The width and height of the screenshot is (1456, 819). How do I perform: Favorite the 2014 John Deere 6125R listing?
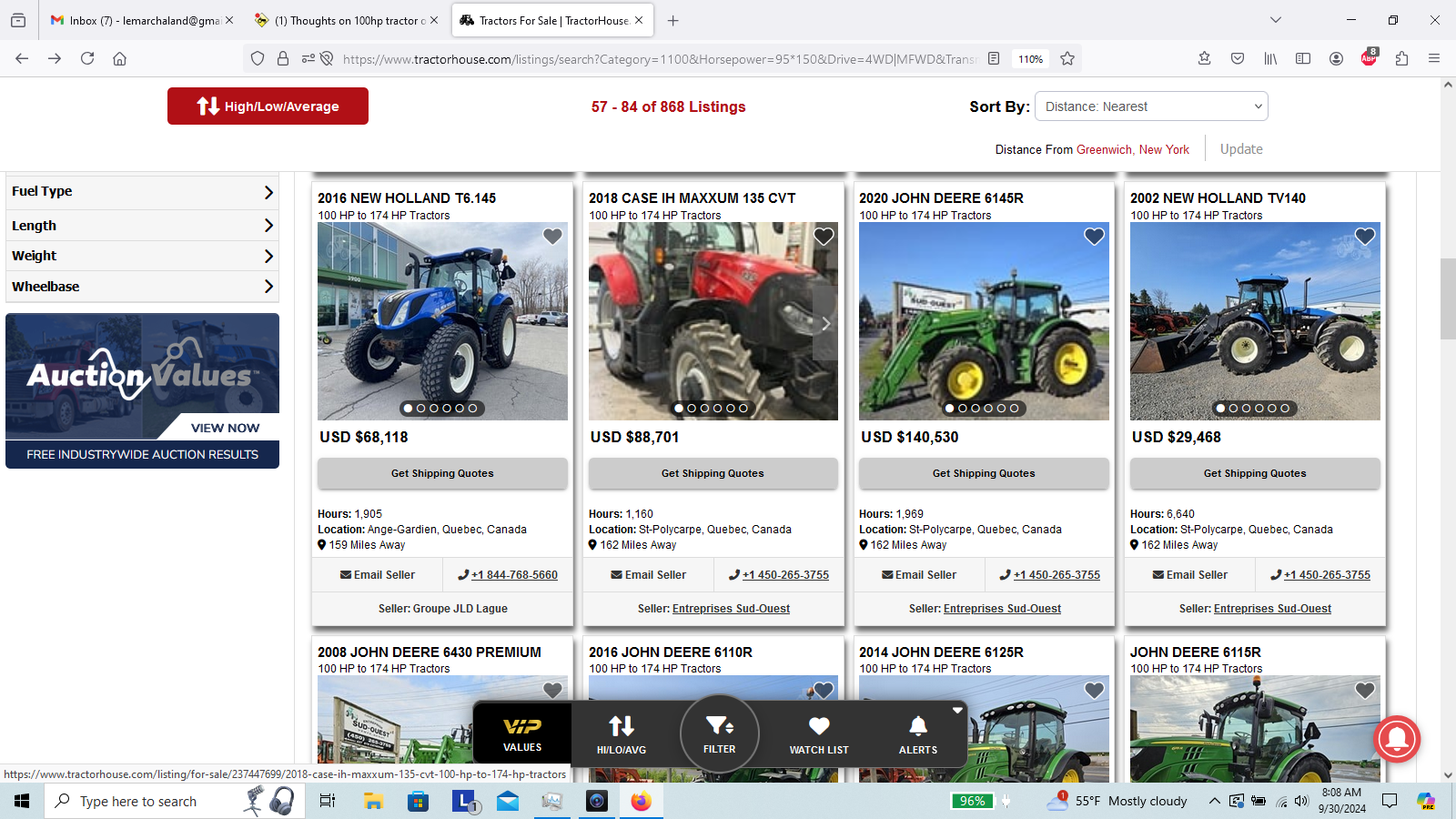(x=1094, y=691)
